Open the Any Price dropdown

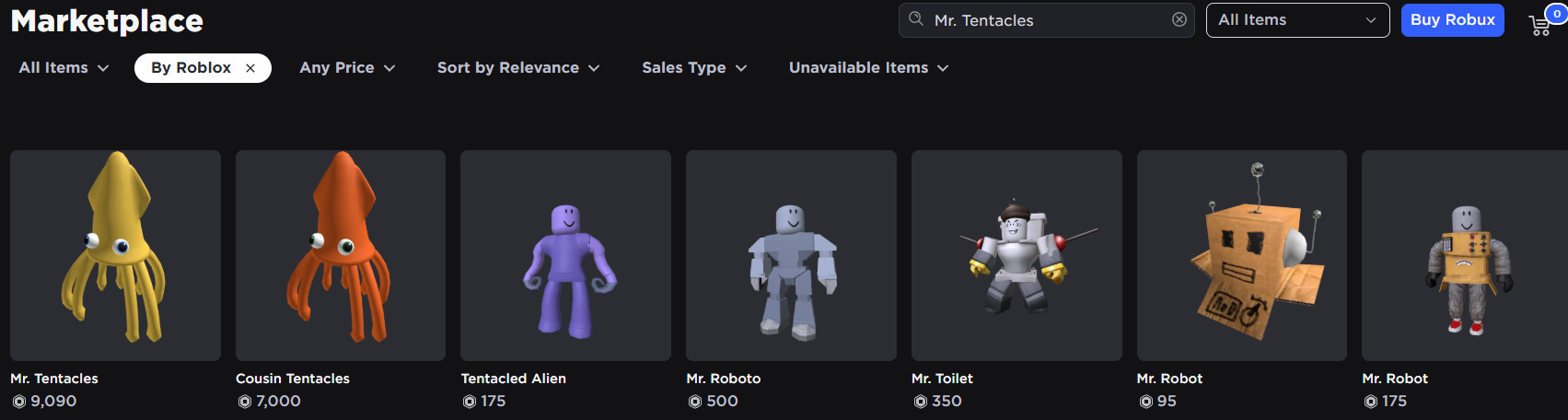click(x=347, y=68)
